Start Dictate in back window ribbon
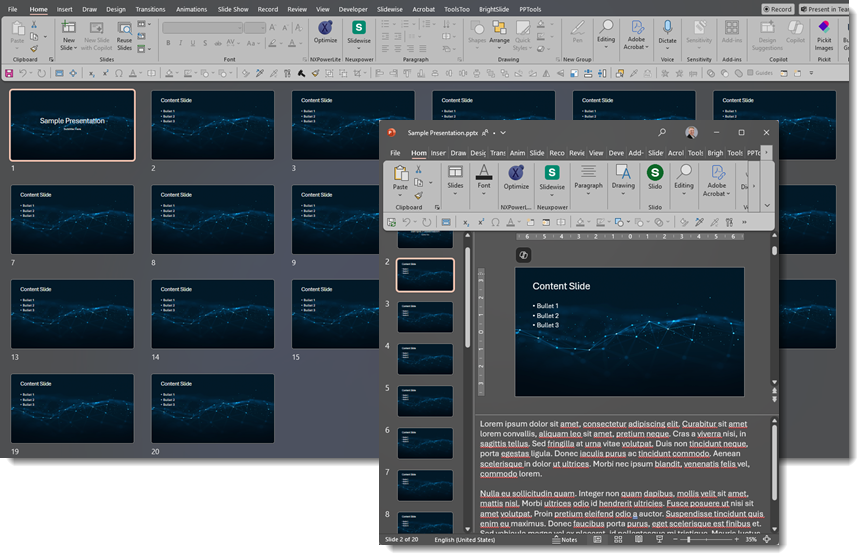 [667, 32]
